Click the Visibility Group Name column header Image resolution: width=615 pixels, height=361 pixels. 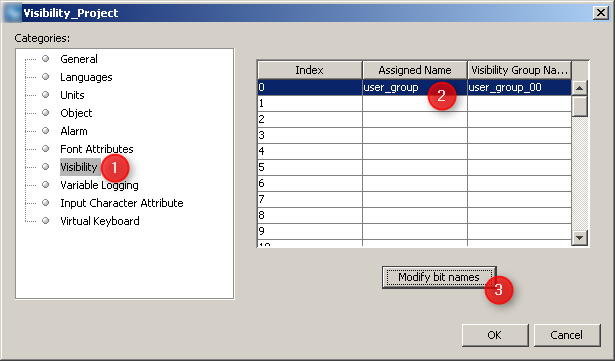click(x=520, y=70)
